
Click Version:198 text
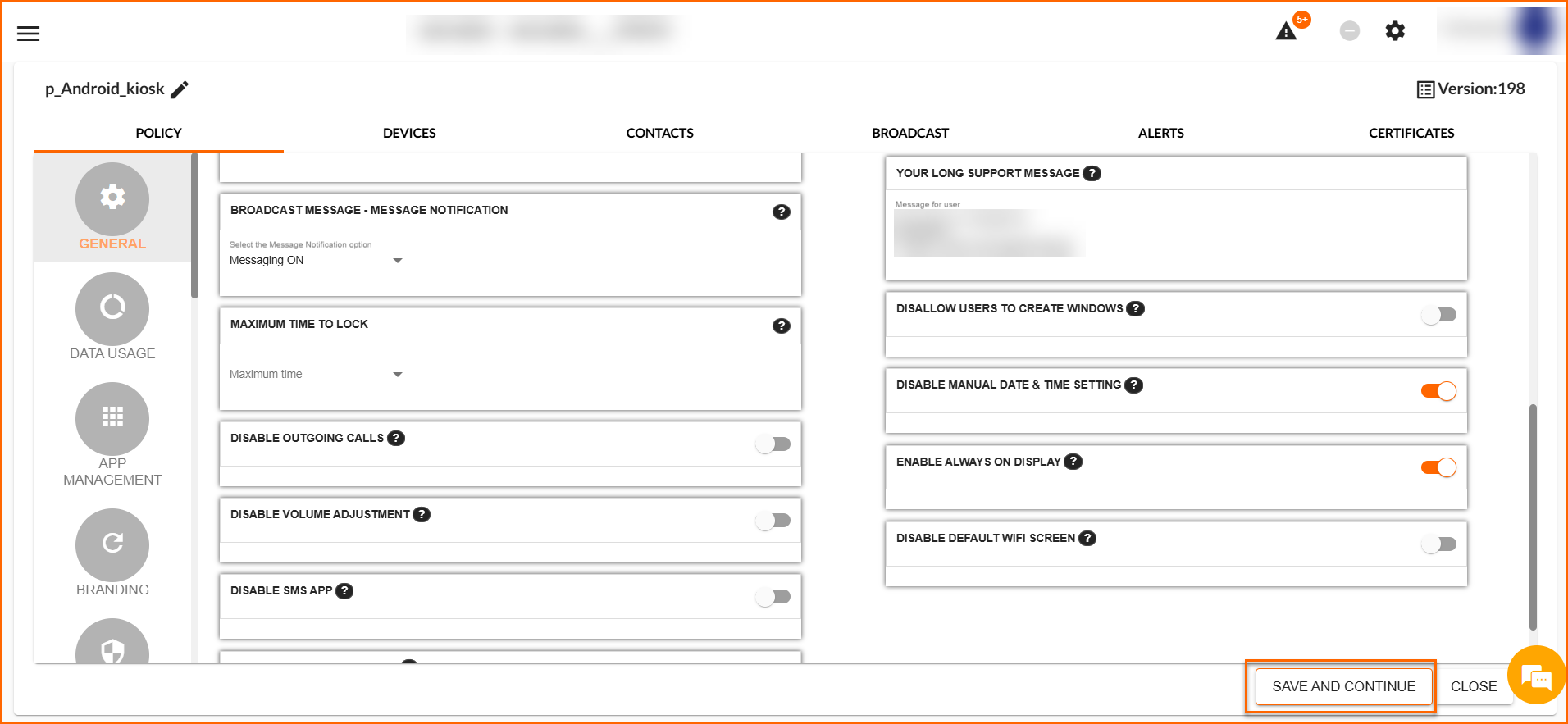click(x=1481, y=89)
